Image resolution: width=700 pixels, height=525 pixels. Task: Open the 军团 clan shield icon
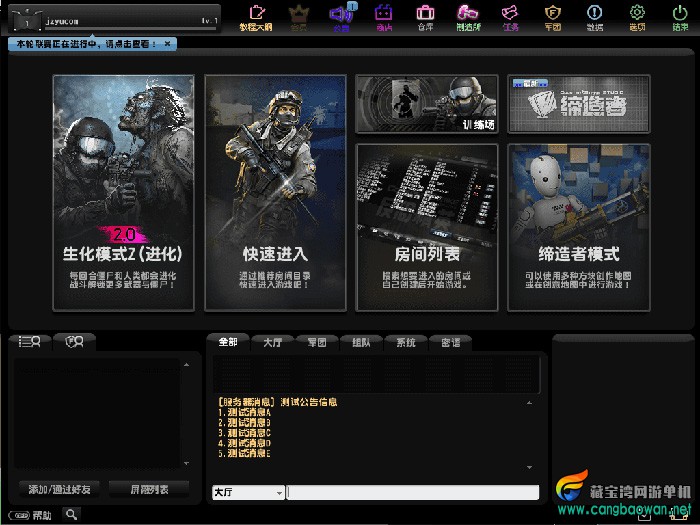[552, 16]
